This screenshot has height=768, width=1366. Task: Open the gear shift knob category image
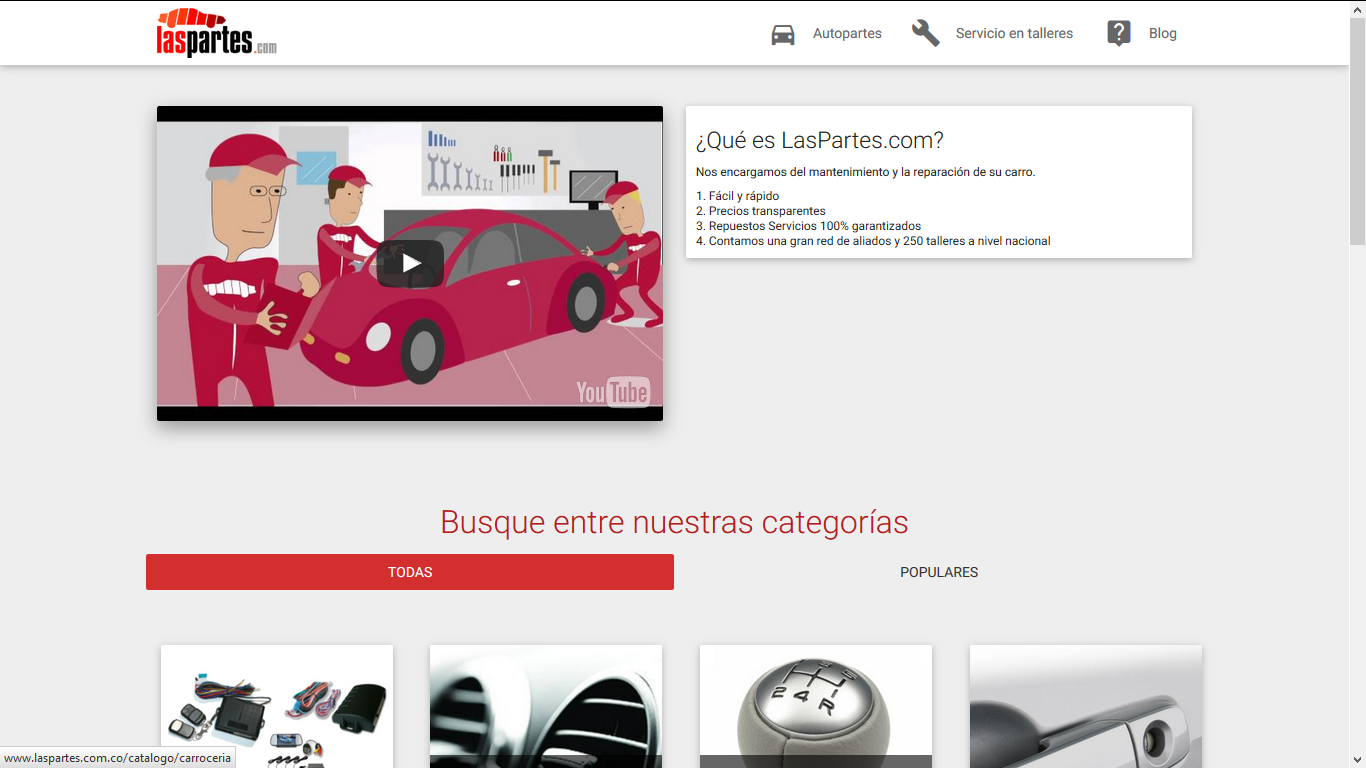[816, 706]
